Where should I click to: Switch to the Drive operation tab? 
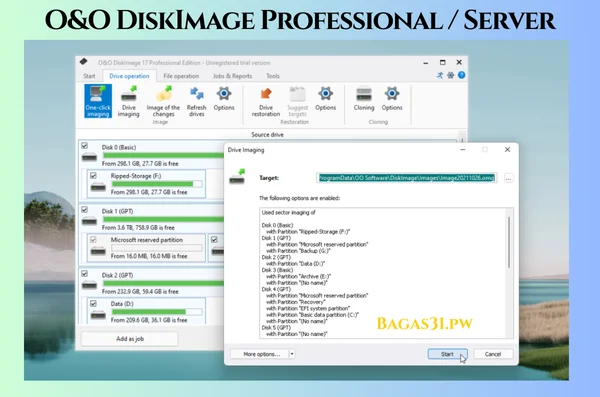pyautogui.click(x=129, y=76)
